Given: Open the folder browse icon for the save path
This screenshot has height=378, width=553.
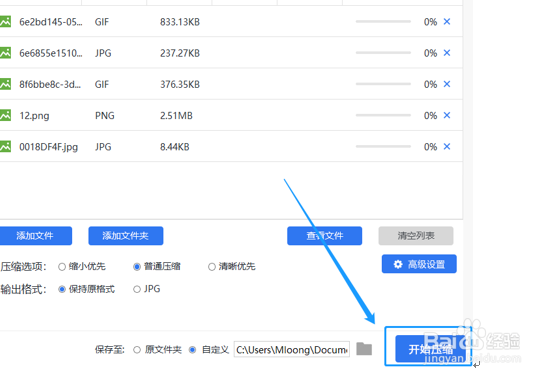Looking at the screenshot, I should coord(364,349).
